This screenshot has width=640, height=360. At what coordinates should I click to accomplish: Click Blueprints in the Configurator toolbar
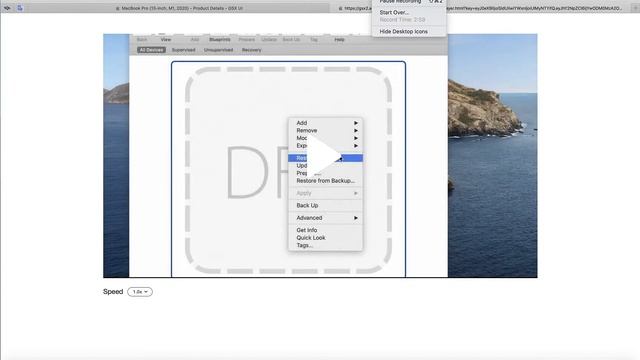click(x=220, y=40)
